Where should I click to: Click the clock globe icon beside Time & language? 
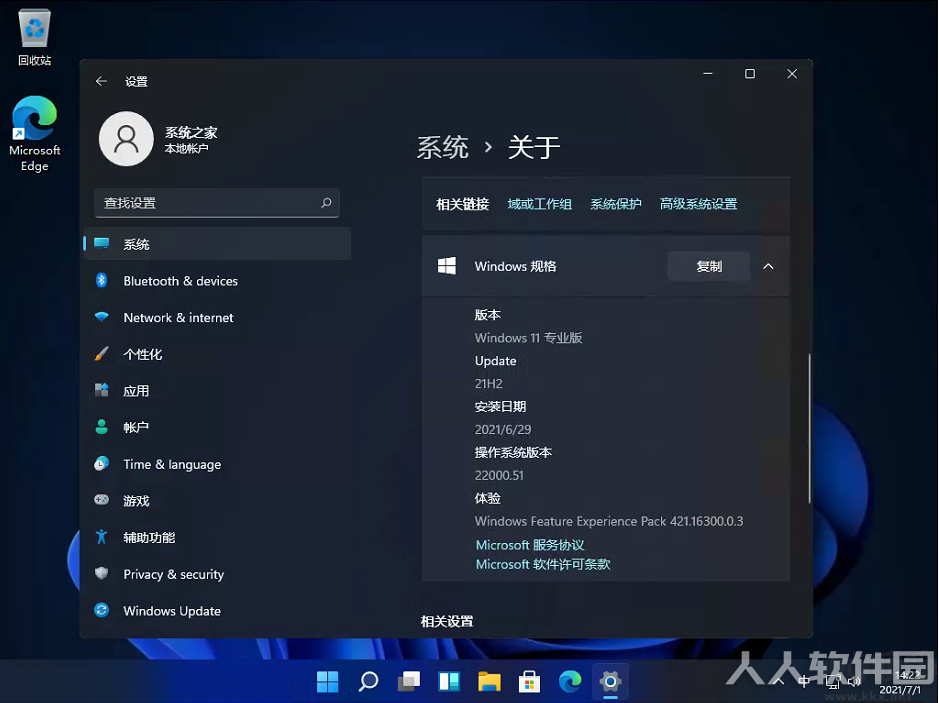tap(101, 463)
